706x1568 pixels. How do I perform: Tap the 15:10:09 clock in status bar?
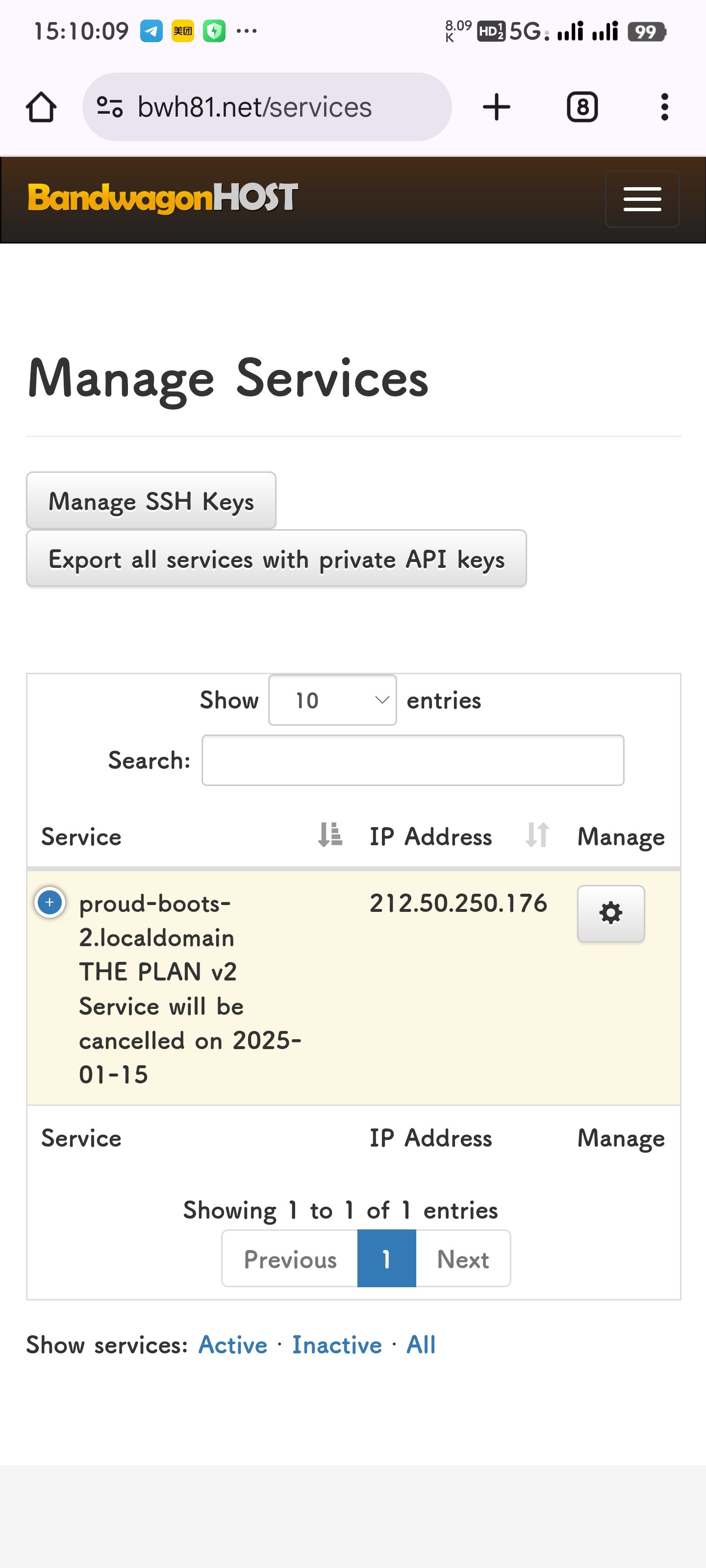pos(81,31)
